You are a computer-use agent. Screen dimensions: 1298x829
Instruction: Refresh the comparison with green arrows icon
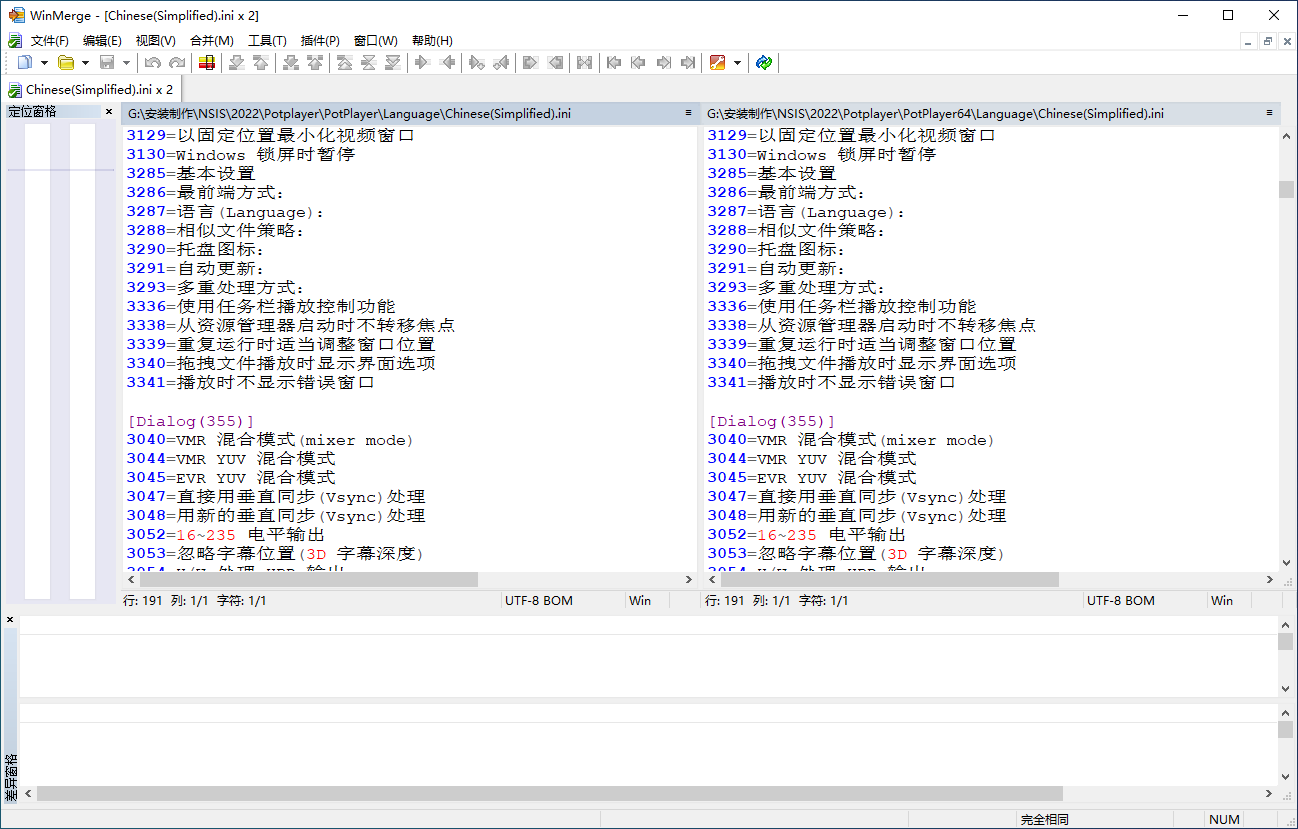pos(764,63)
